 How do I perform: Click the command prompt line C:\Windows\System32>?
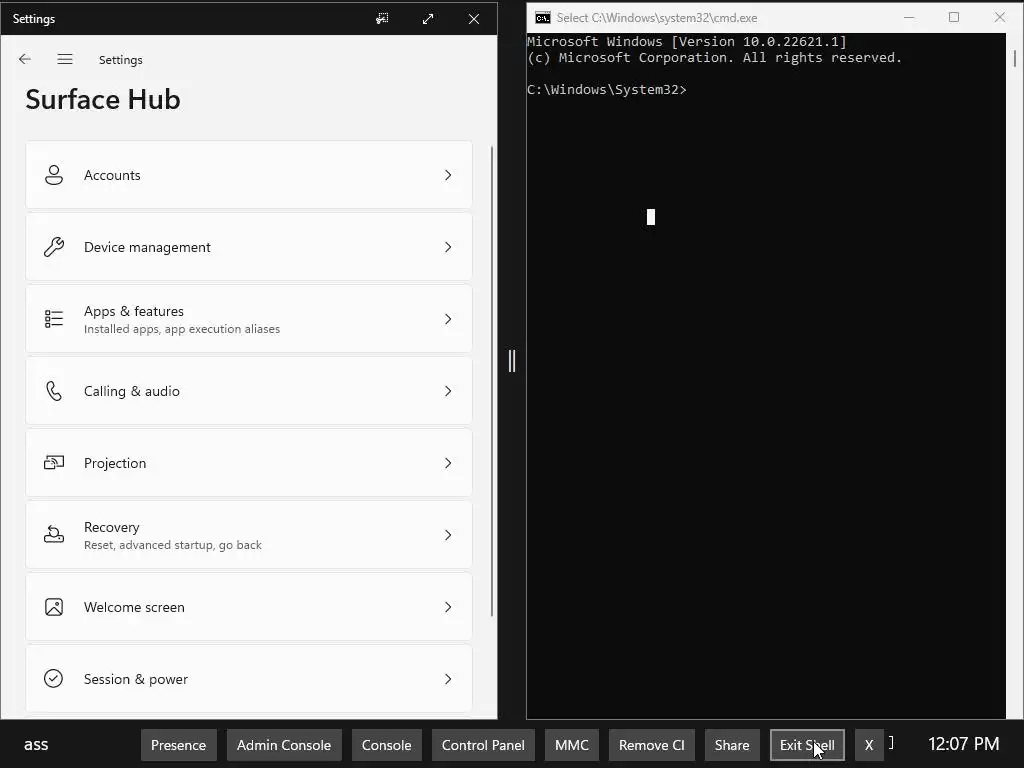click(x=607, y=89)
